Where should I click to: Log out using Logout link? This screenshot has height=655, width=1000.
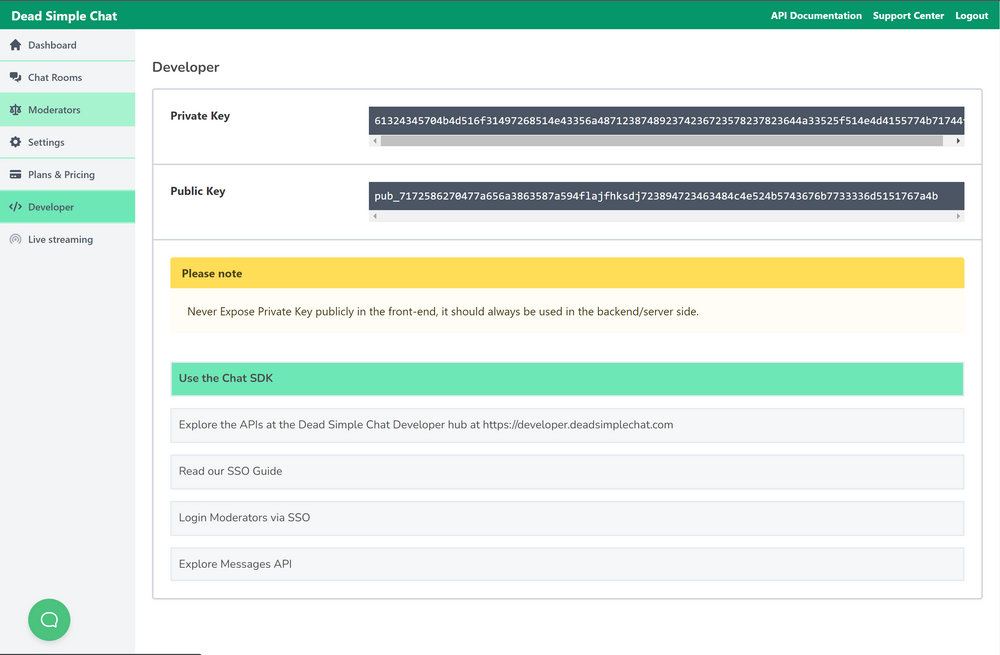(x=971, y=16)
